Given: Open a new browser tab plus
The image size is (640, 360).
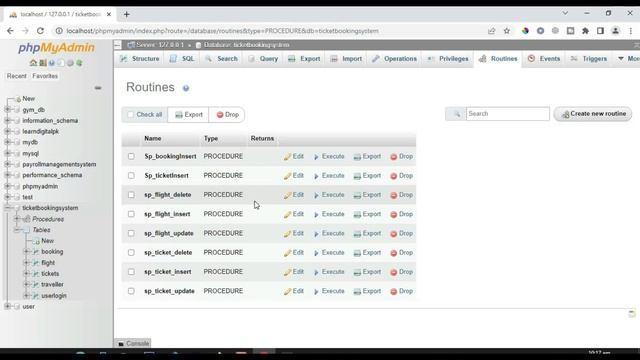Looking at the screenshot, I should (x=127, y=14).
